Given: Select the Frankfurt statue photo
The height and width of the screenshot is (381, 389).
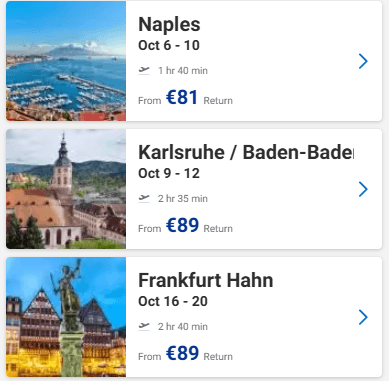Looking at the screenshot, I should (x=66, y=317).
